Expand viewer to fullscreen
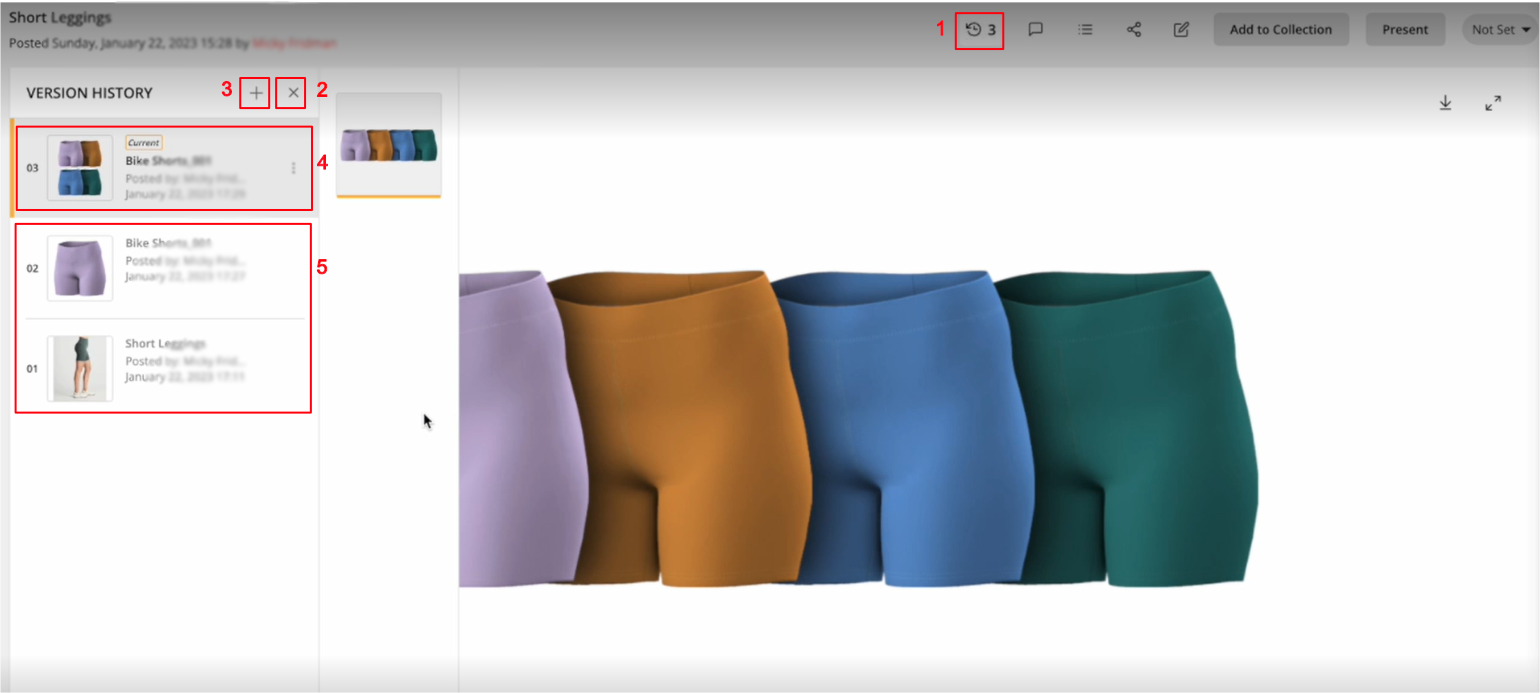The image size is (1540, 693). point(1493,103)
